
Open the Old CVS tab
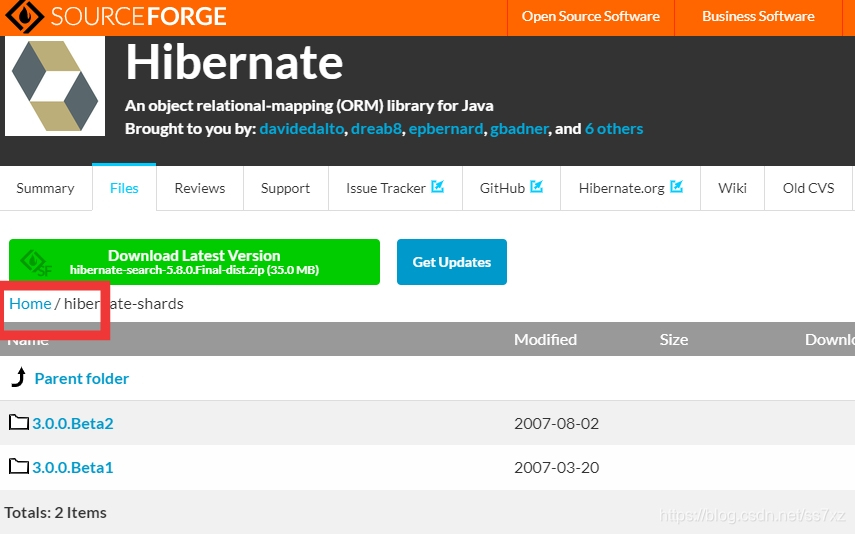click(809, 188)
